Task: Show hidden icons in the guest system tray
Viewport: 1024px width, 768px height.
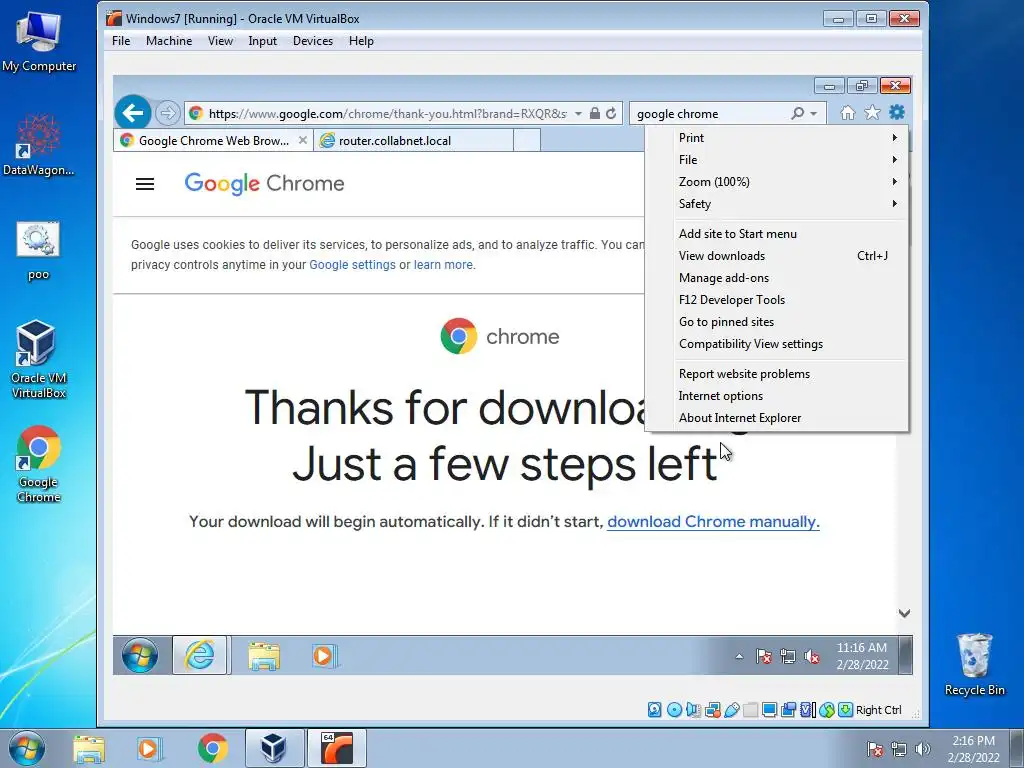Action: pos(739,657)
